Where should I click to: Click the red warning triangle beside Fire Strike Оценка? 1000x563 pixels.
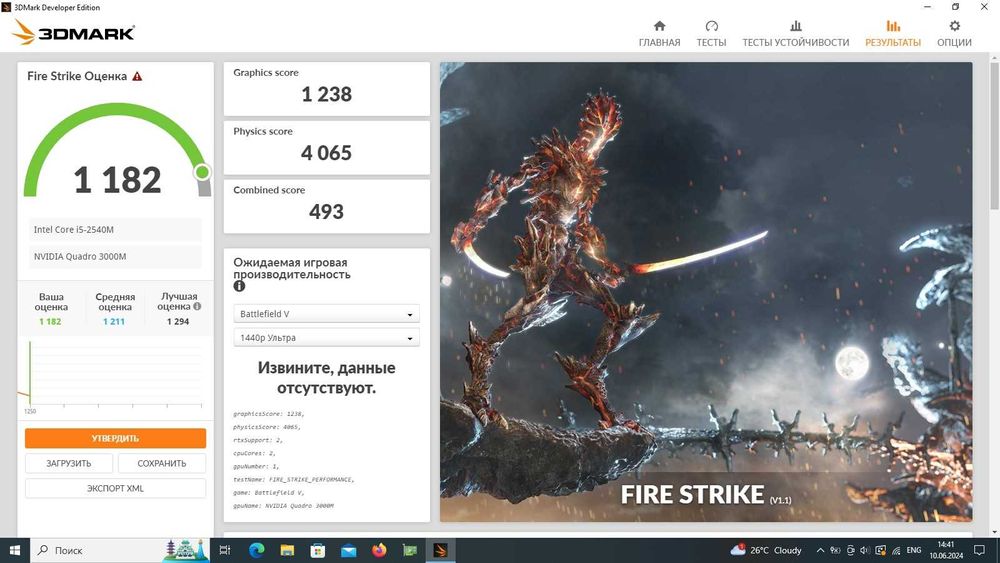pyautogui.click(x=137, y=76)
